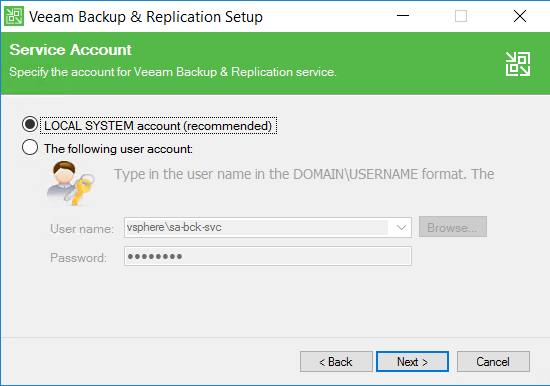Proceed with the Next button

[412, 361]
